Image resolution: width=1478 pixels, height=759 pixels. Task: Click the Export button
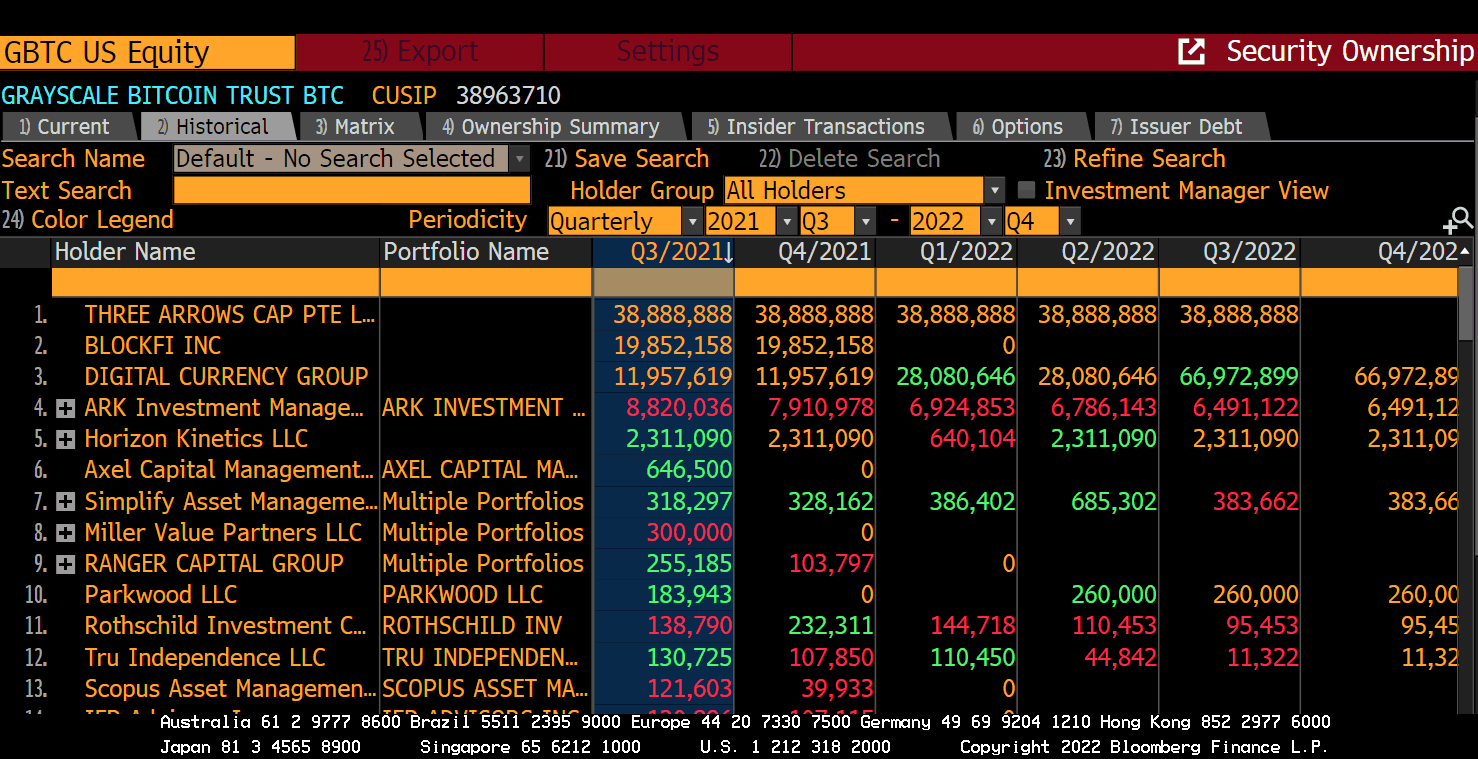420,52
